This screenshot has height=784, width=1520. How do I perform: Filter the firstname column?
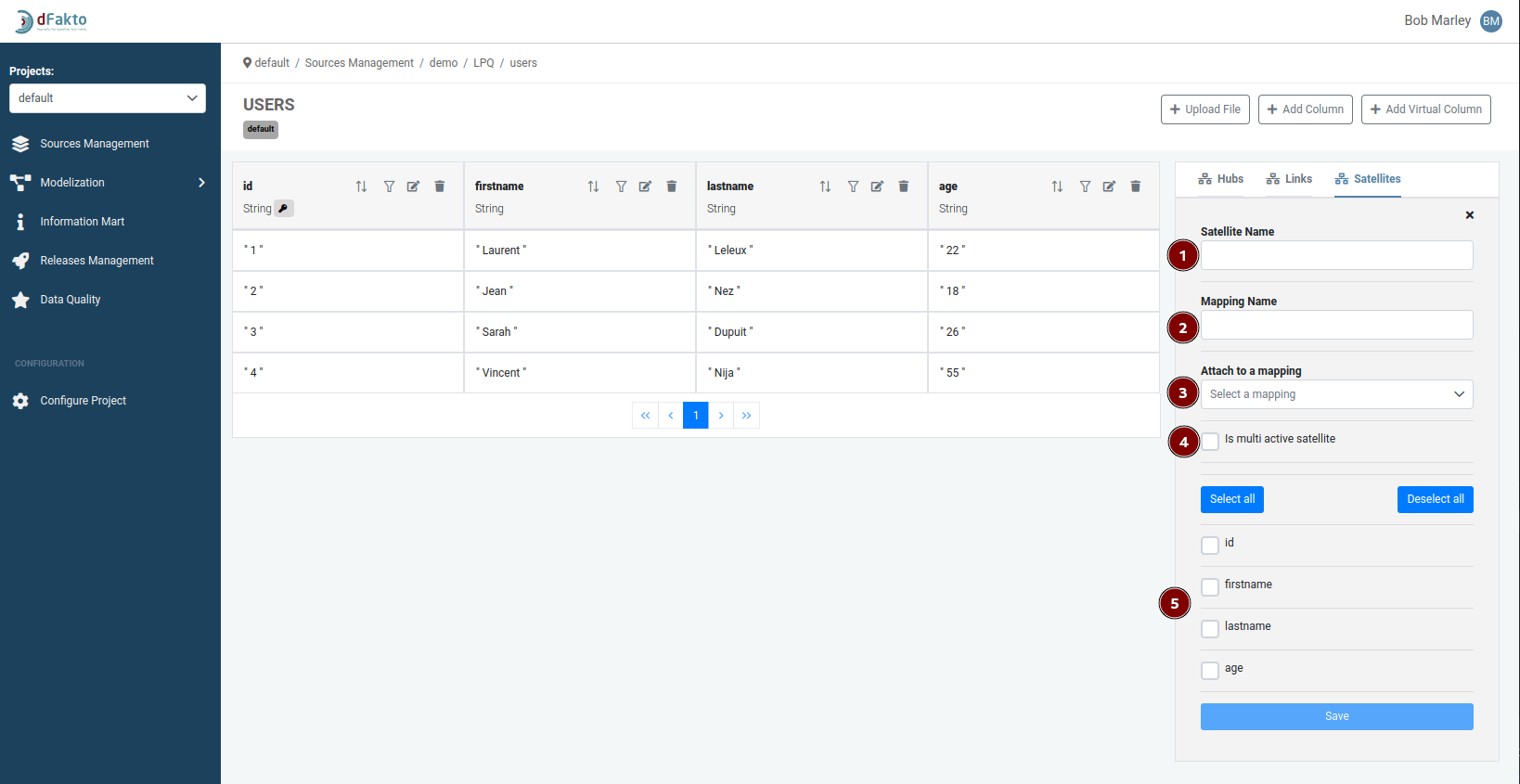click(x=621, y=186)
